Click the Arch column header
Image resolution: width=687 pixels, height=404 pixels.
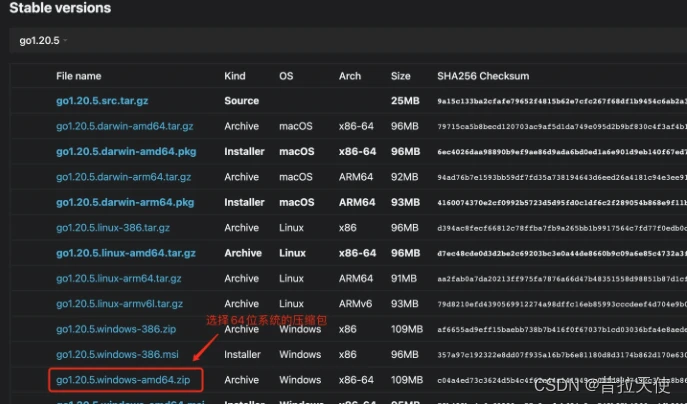350,76
